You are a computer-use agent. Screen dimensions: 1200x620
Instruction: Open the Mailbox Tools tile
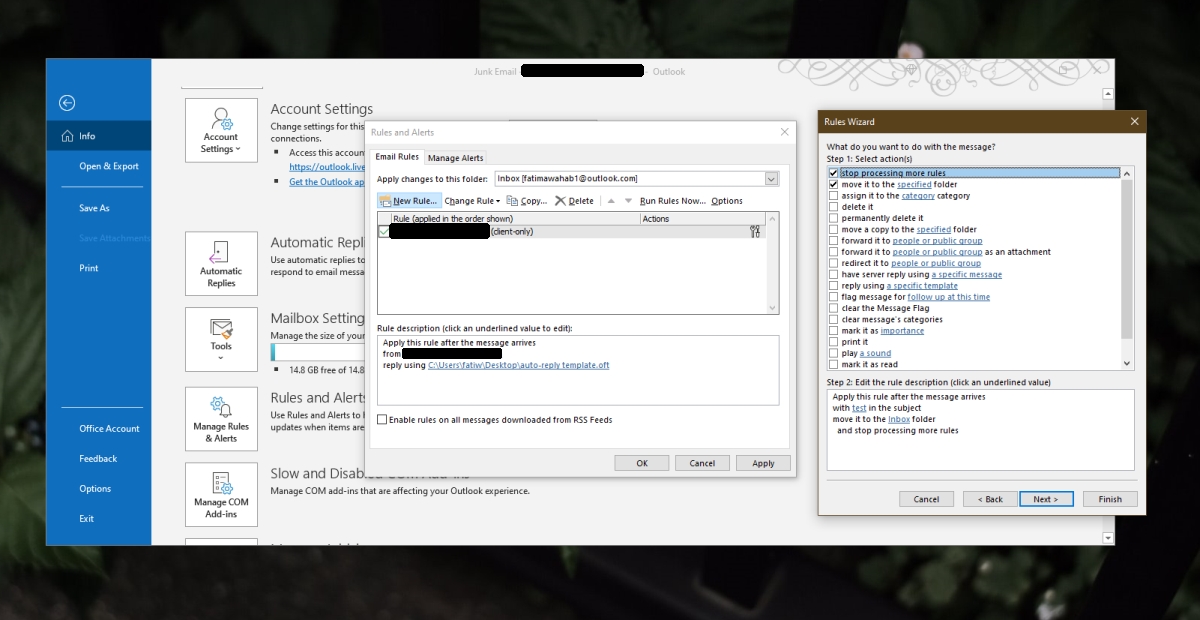[x=221, y=339]
